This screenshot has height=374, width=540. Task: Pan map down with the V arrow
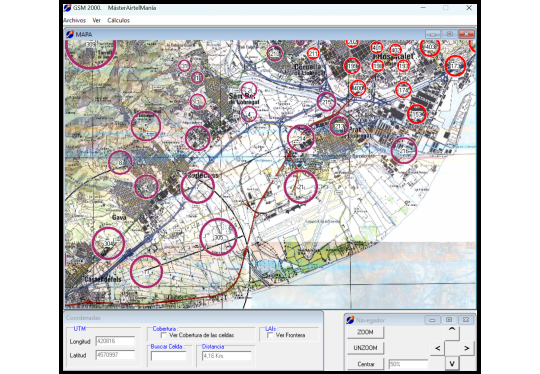tap(452, 363)
